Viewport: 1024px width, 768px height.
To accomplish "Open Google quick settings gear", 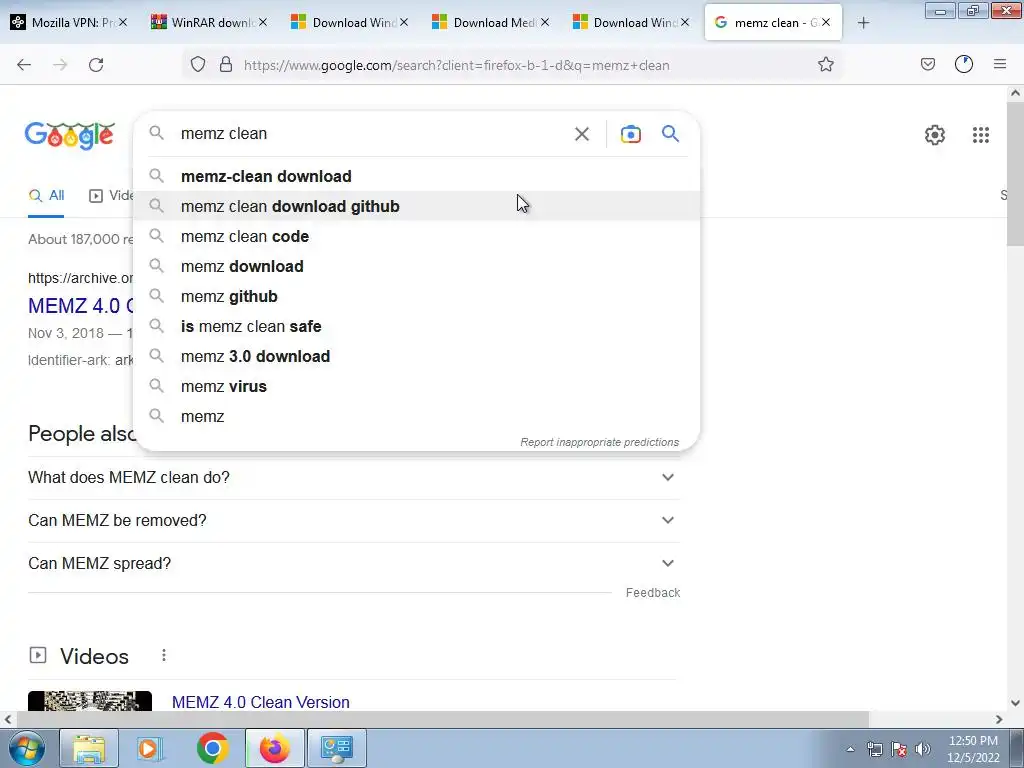I will pyautogui.click(x=935, y=135).
